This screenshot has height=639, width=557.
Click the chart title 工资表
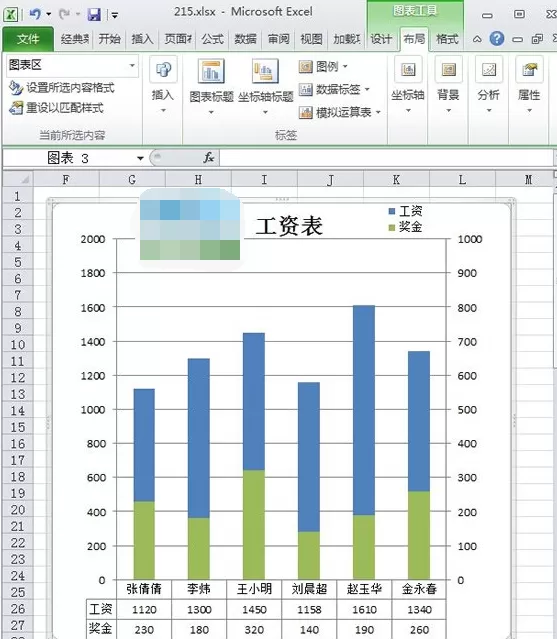click(289, 226)
